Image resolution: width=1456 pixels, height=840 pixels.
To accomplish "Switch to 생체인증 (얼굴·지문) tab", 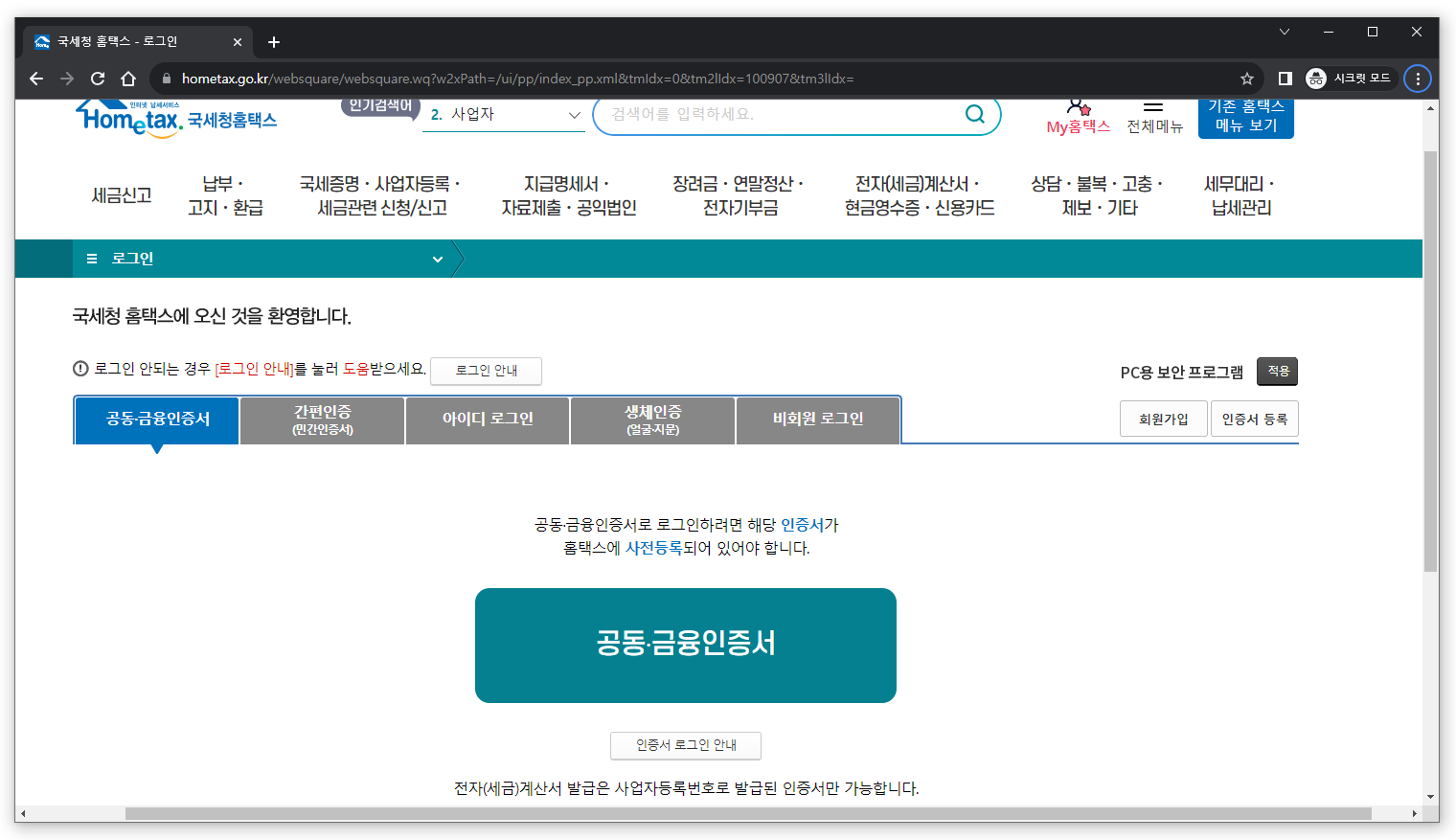I will 653,420.
